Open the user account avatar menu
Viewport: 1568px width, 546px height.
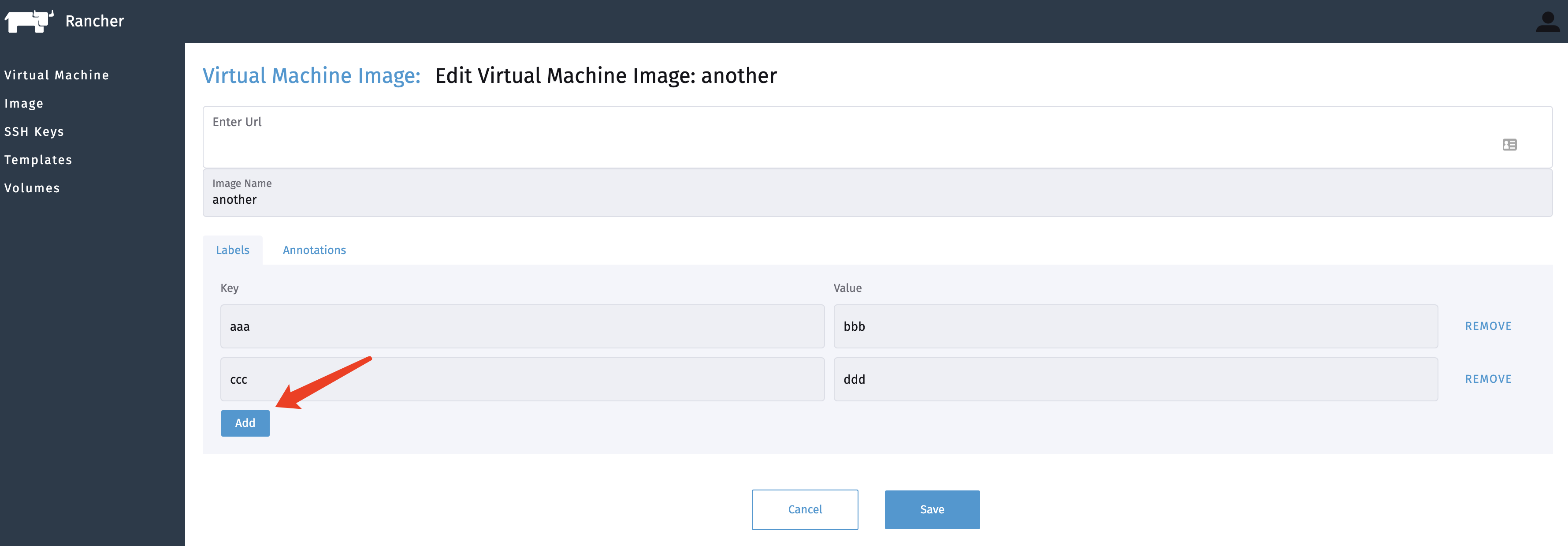coord(1547,22)
